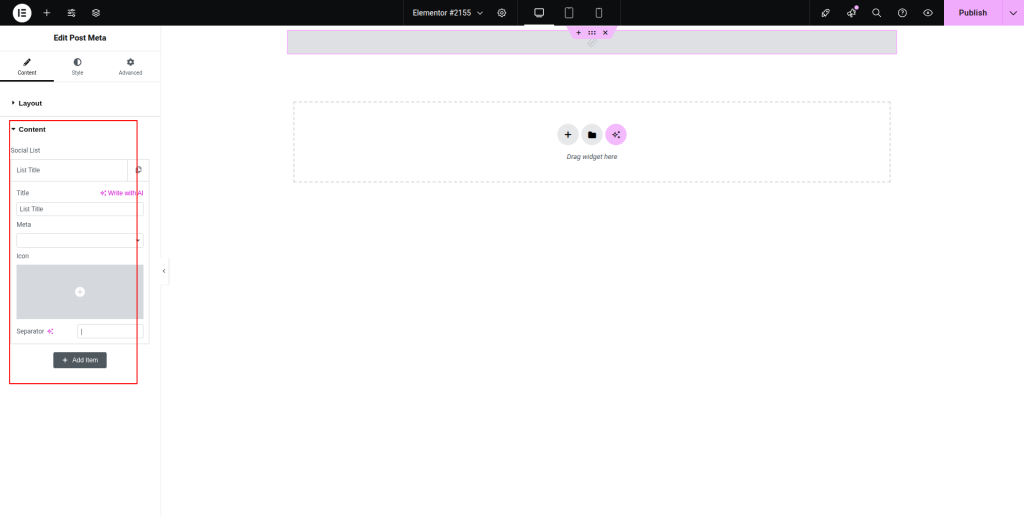The image size is (1024, 516).
Task: Click the Separator input field
Action: pyautogui.click(x=110, y=331)
